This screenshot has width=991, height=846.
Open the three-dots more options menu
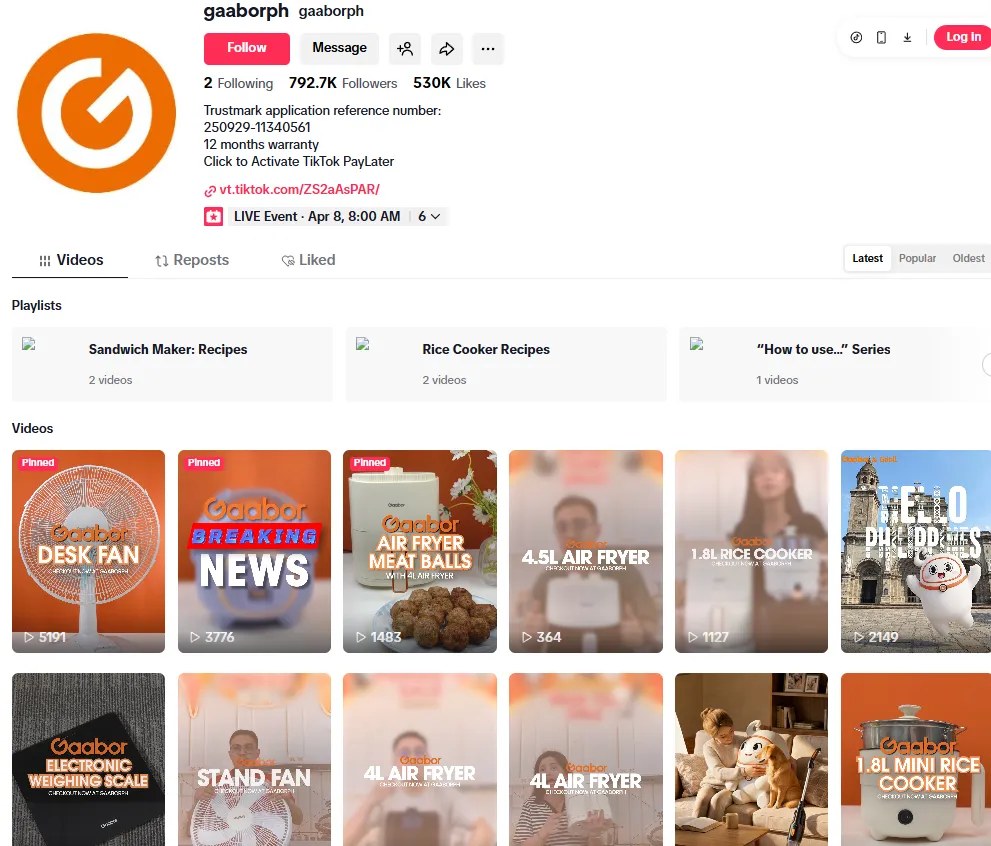[x=487, y=48]
